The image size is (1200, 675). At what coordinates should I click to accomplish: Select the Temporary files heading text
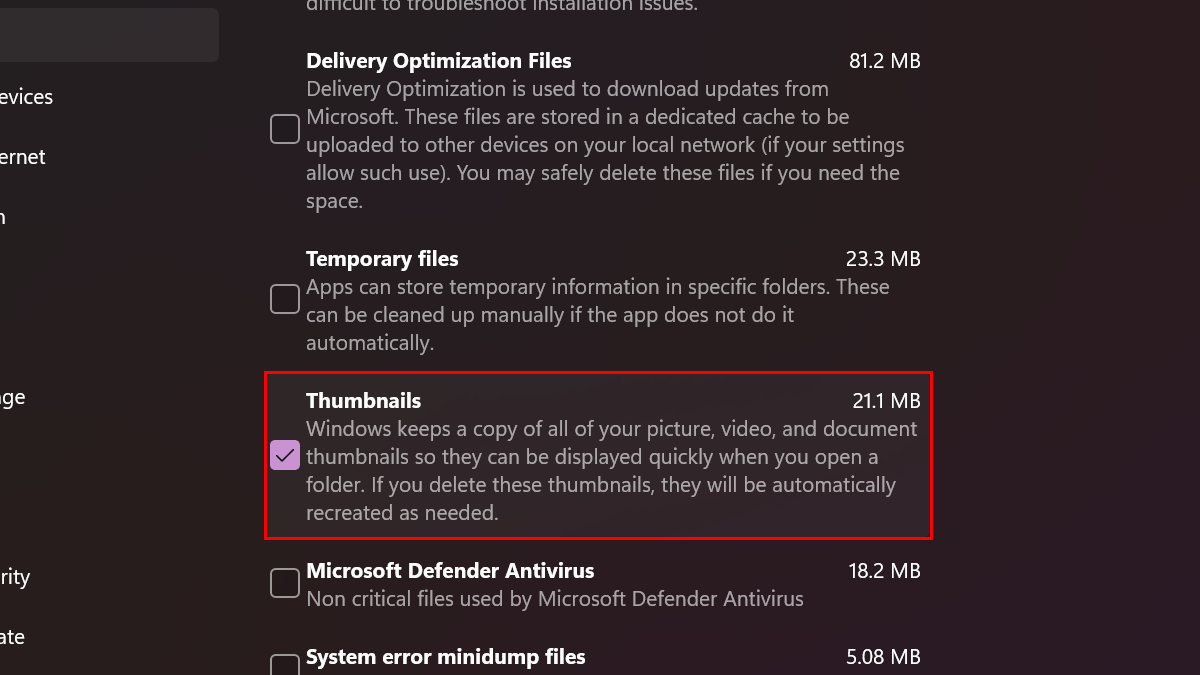pyautogui.click(x=382, y=259)
